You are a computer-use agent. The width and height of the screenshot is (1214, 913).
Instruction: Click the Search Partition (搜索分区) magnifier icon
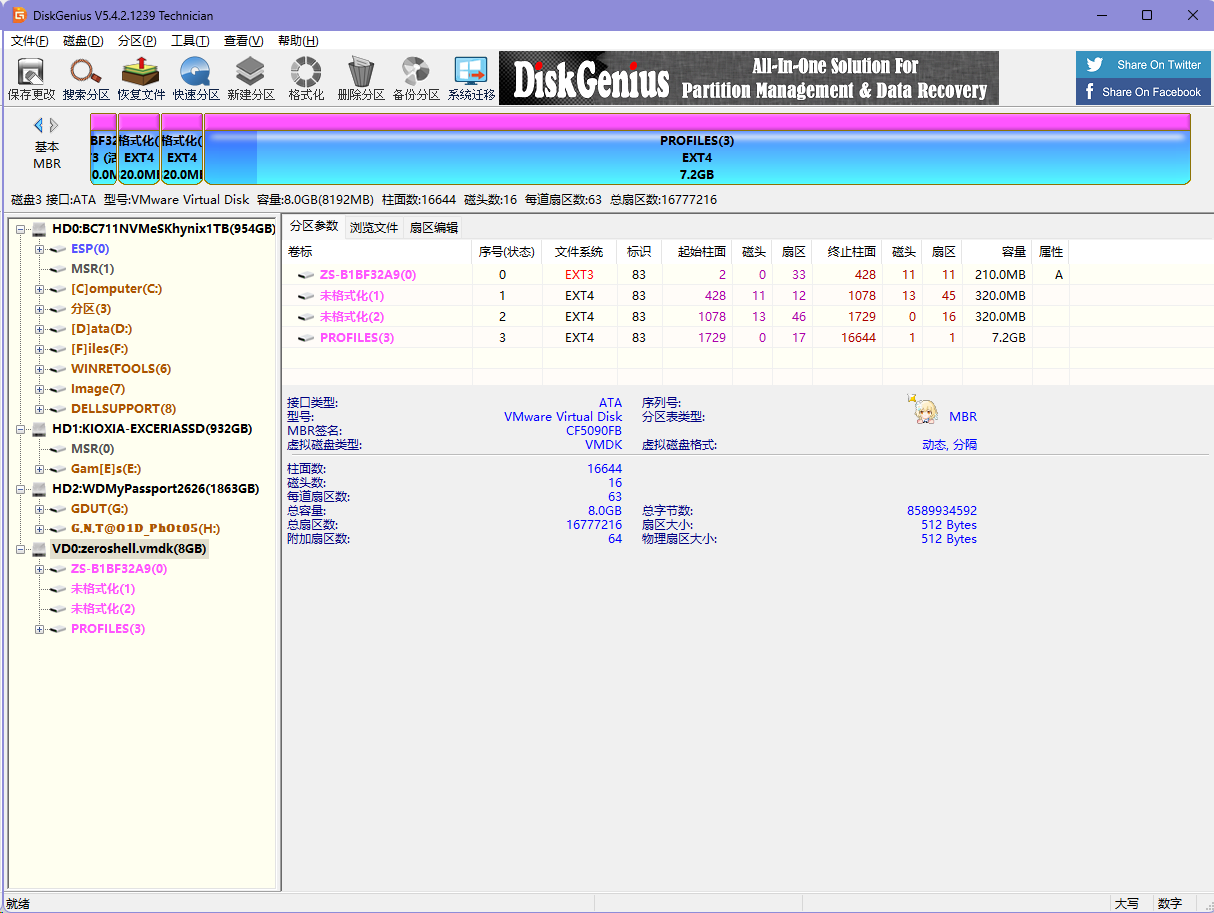coord(86,78)
